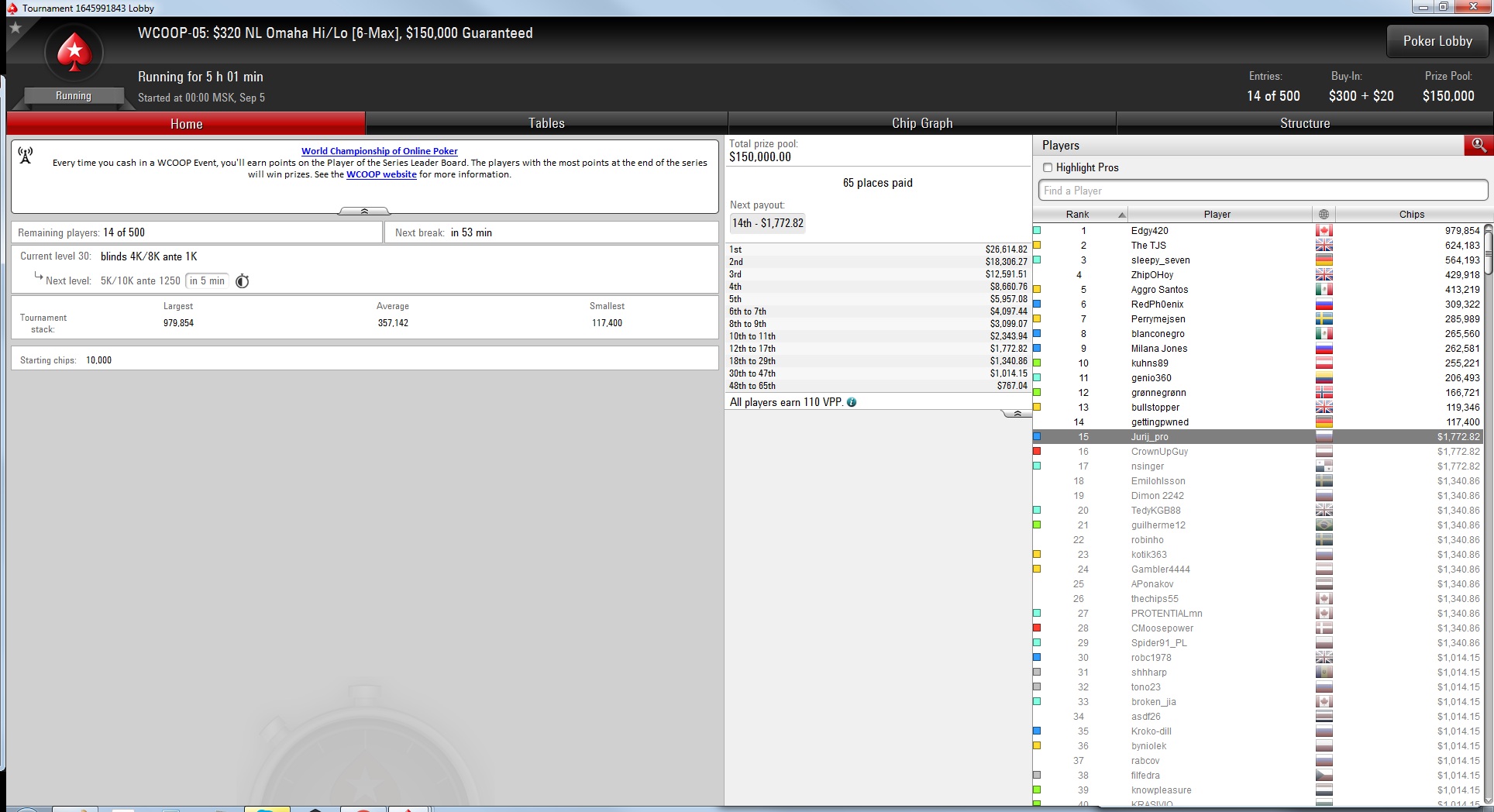
Task: Click the yellow color label beside The TJS
Action: 1037,245
